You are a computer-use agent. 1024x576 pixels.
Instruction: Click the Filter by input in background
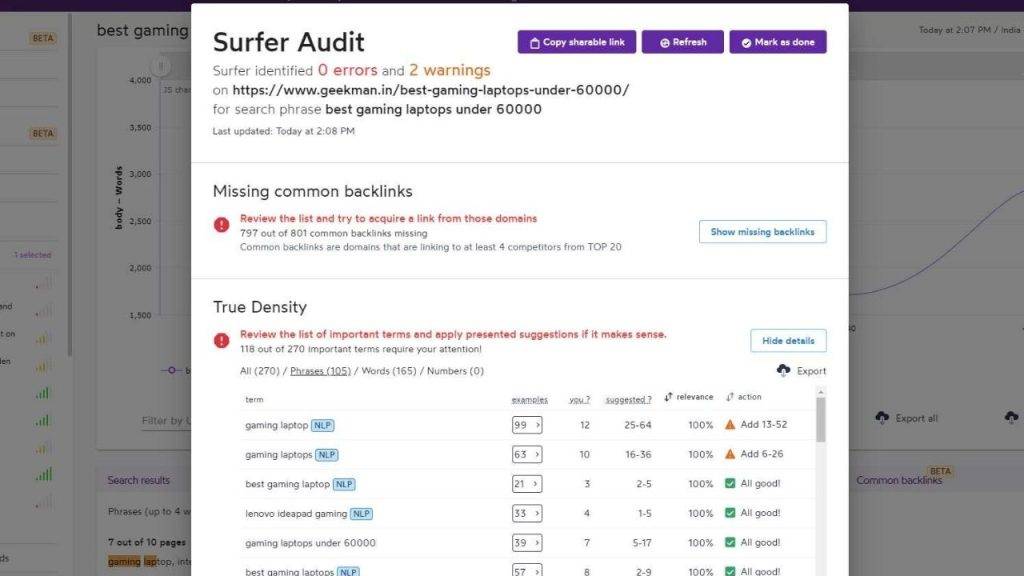pos(166,421)
